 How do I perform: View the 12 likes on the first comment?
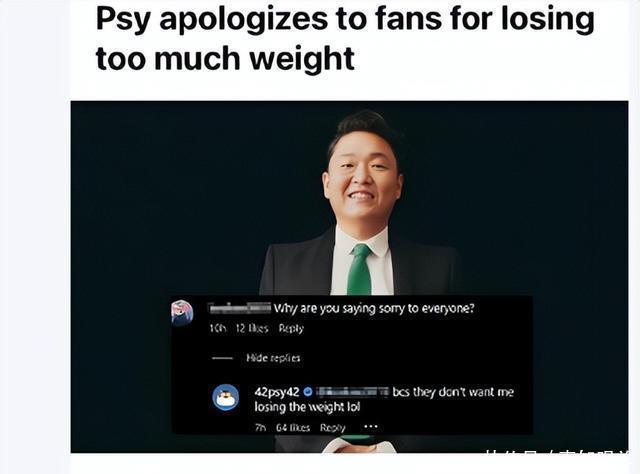[x=252, y=328]
